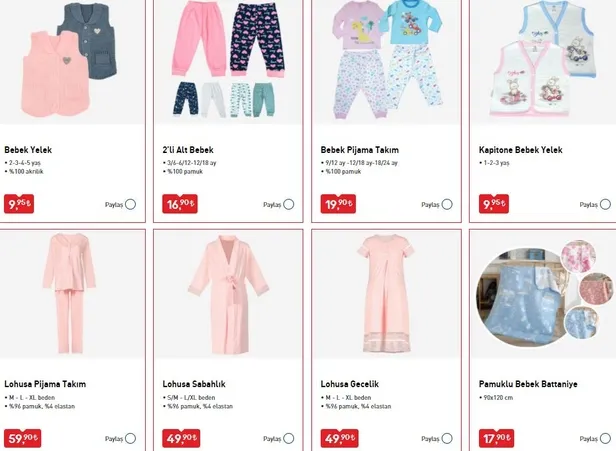
Task: Select Paylaş radio for Lohusa Sabahlık
Action: 289,438
